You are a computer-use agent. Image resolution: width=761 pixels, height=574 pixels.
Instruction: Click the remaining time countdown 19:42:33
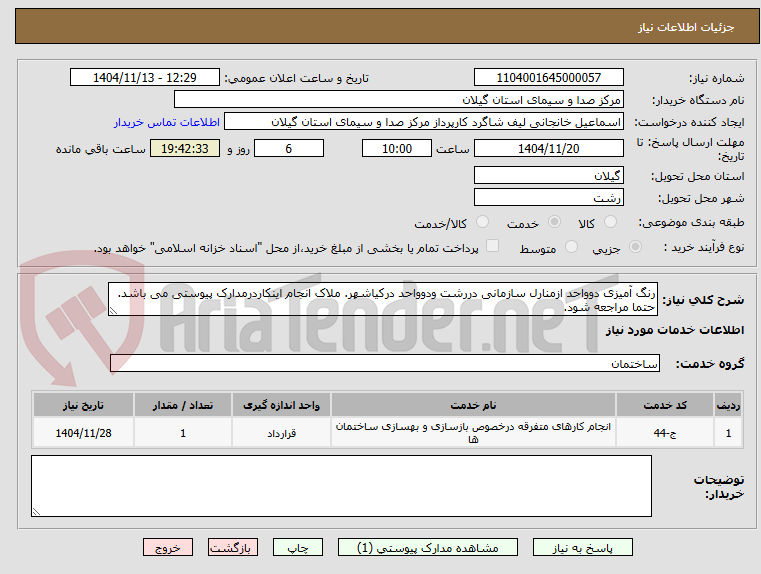click(x=185, y=148)
